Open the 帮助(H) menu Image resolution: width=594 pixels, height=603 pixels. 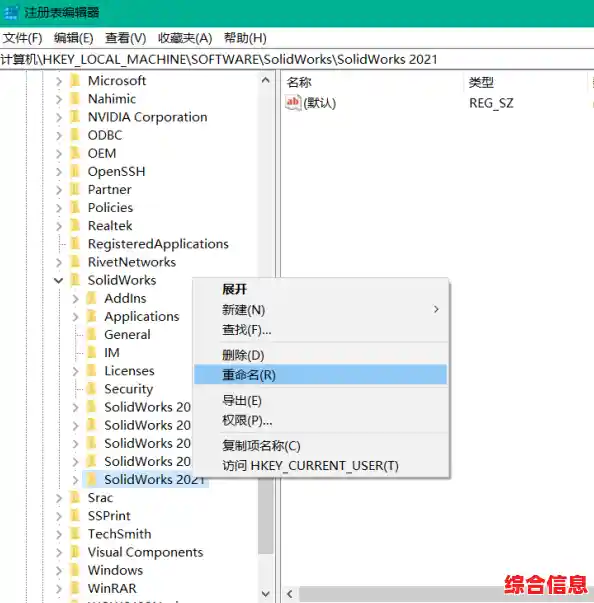pos(245,38)
